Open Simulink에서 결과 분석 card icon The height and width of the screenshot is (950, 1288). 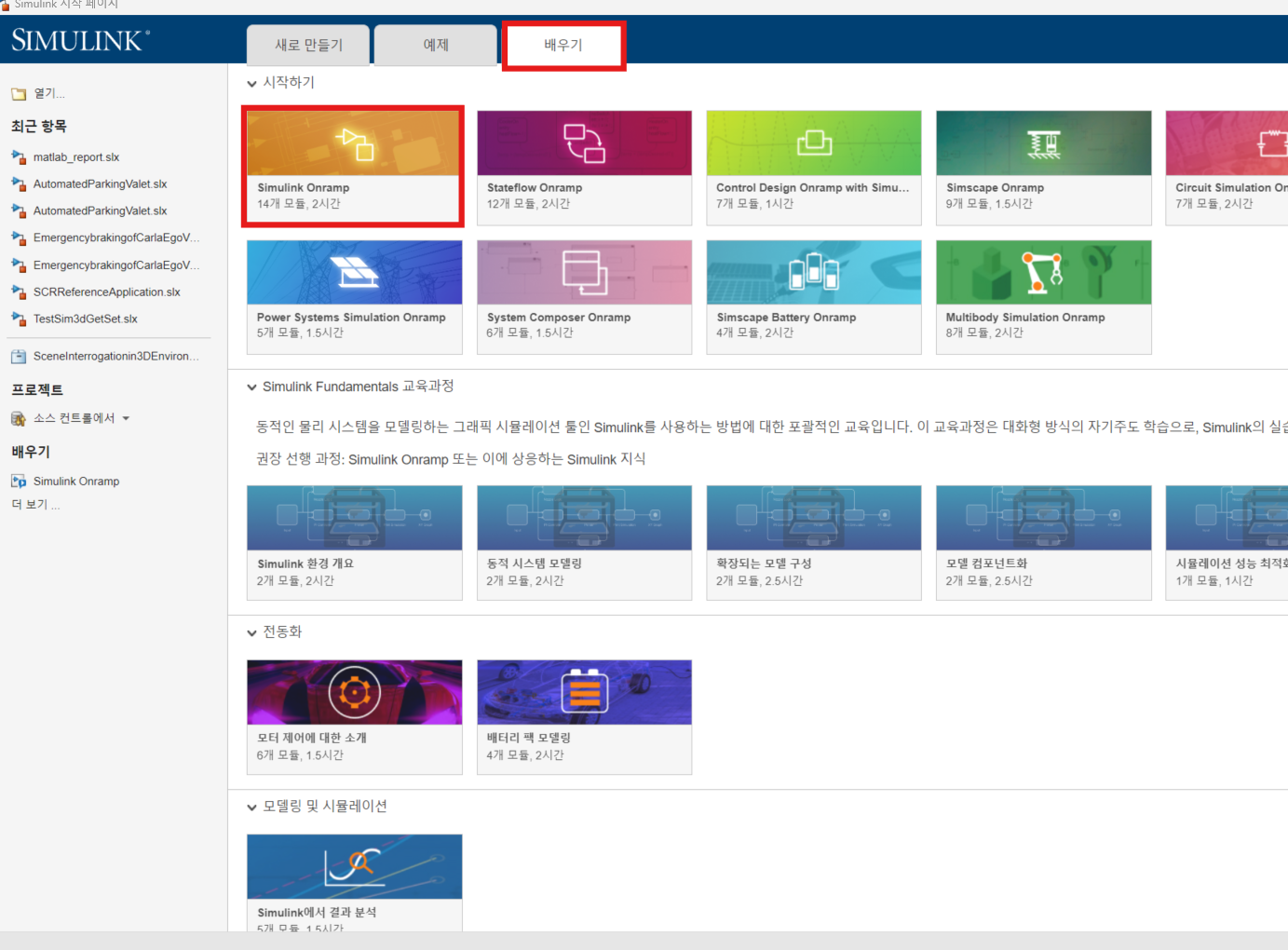[x=354, y=866]
